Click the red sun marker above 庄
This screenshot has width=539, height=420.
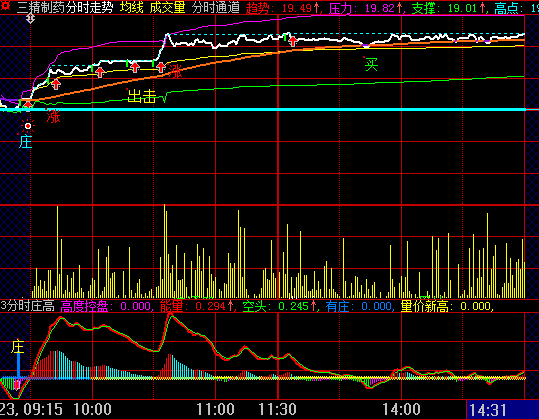(28, 126)
